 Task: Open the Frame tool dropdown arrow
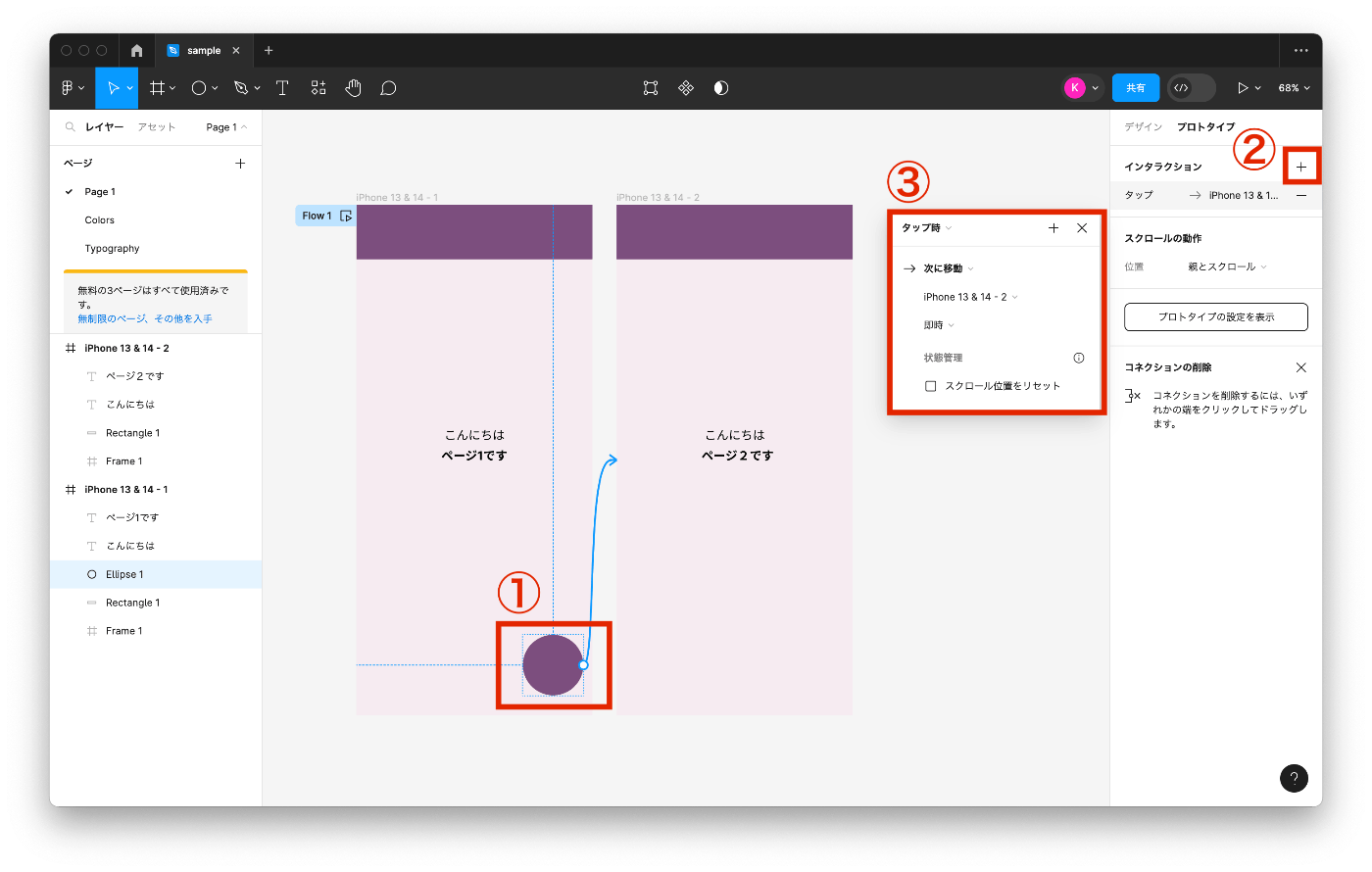172,88
